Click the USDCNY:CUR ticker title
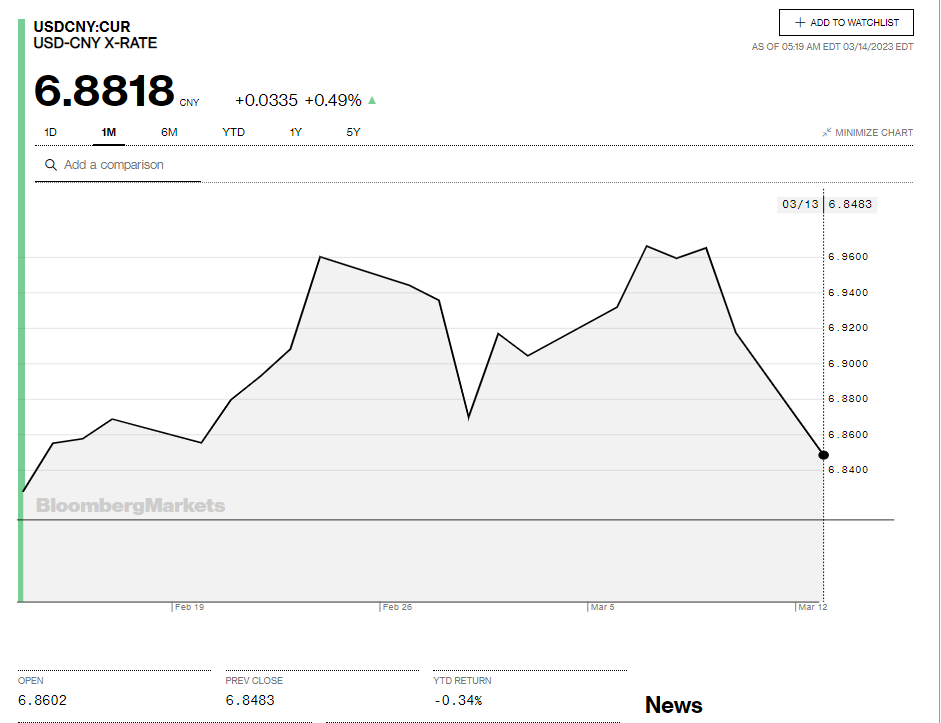 [82, 26]
